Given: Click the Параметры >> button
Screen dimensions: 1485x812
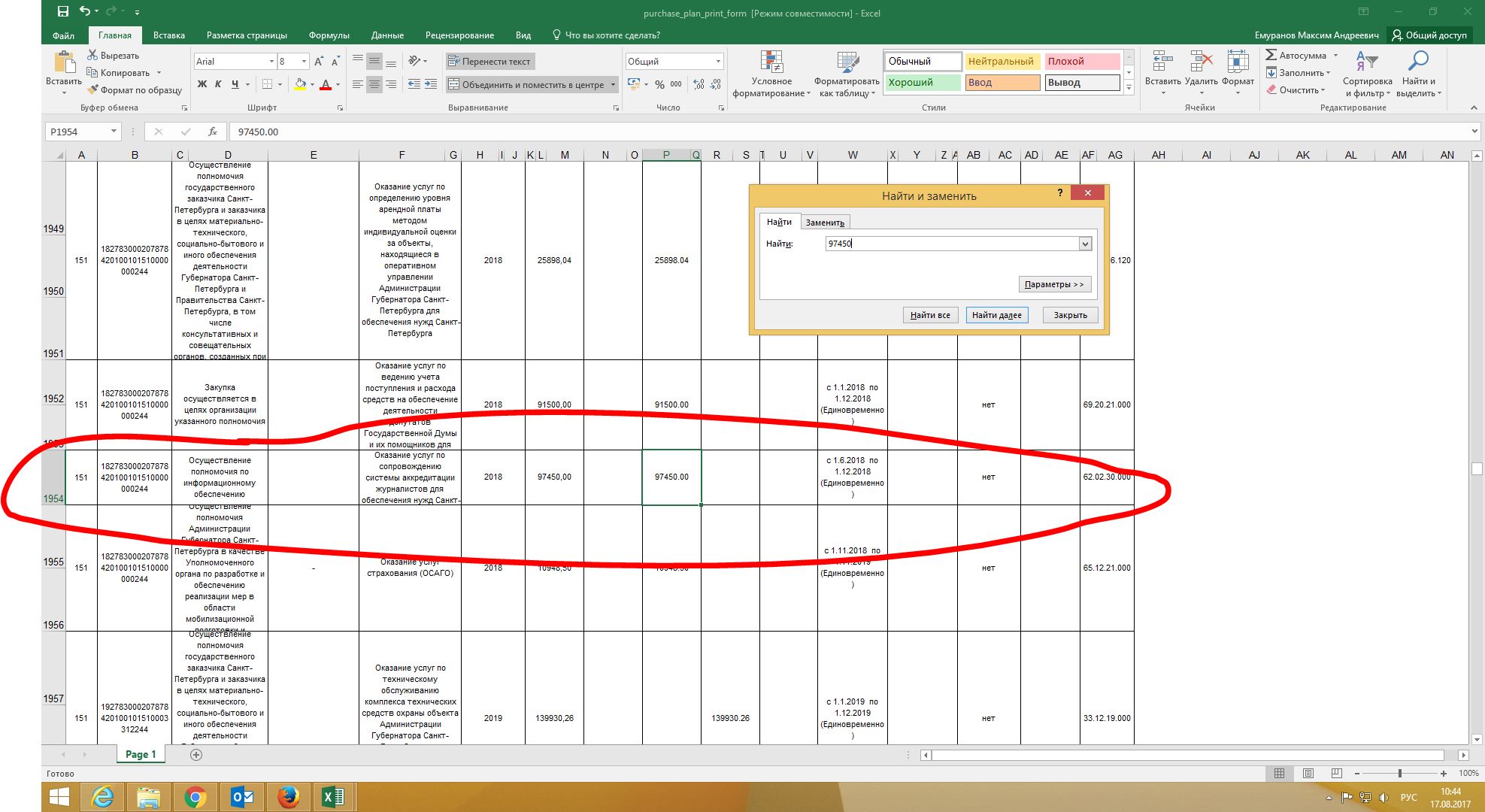Looking at the screenshot, I should coord(1054,284).
